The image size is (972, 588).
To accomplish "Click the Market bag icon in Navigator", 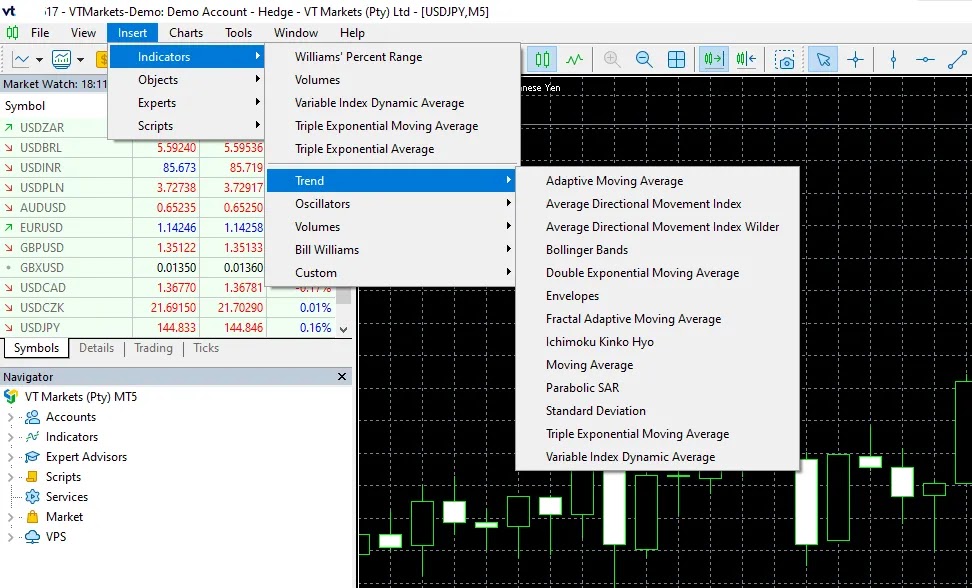I will pos(32,516).
